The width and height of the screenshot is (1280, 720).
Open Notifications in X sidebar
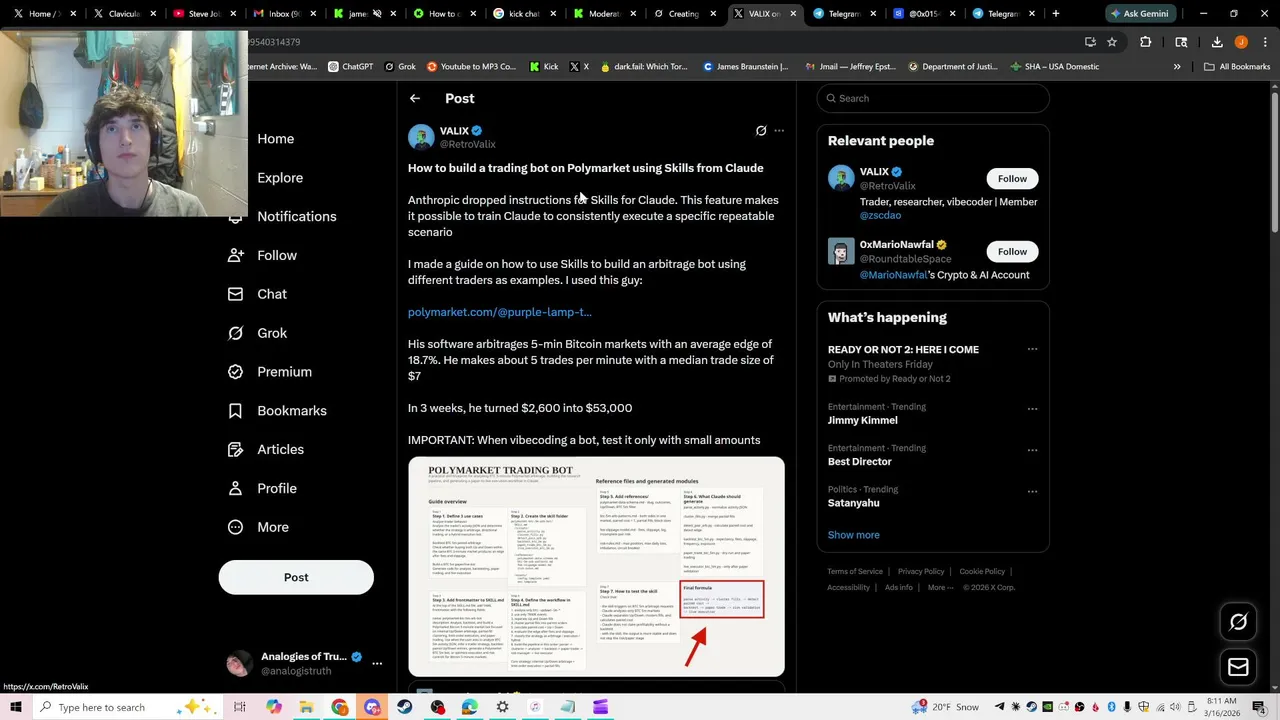297,217
